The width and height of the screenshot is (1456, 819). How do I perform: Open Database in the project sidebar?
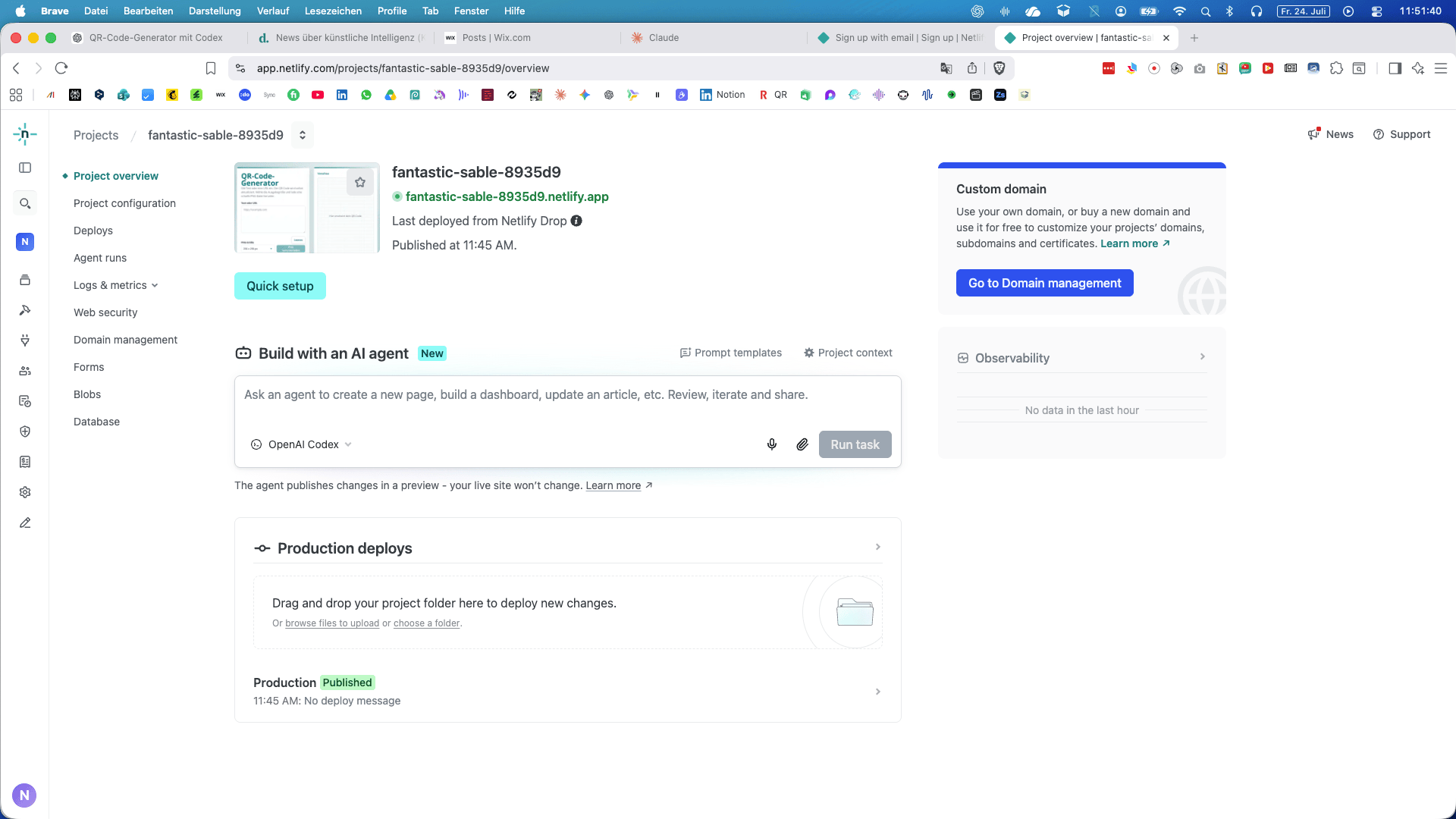pyautogui.click(x=96, y=422)
